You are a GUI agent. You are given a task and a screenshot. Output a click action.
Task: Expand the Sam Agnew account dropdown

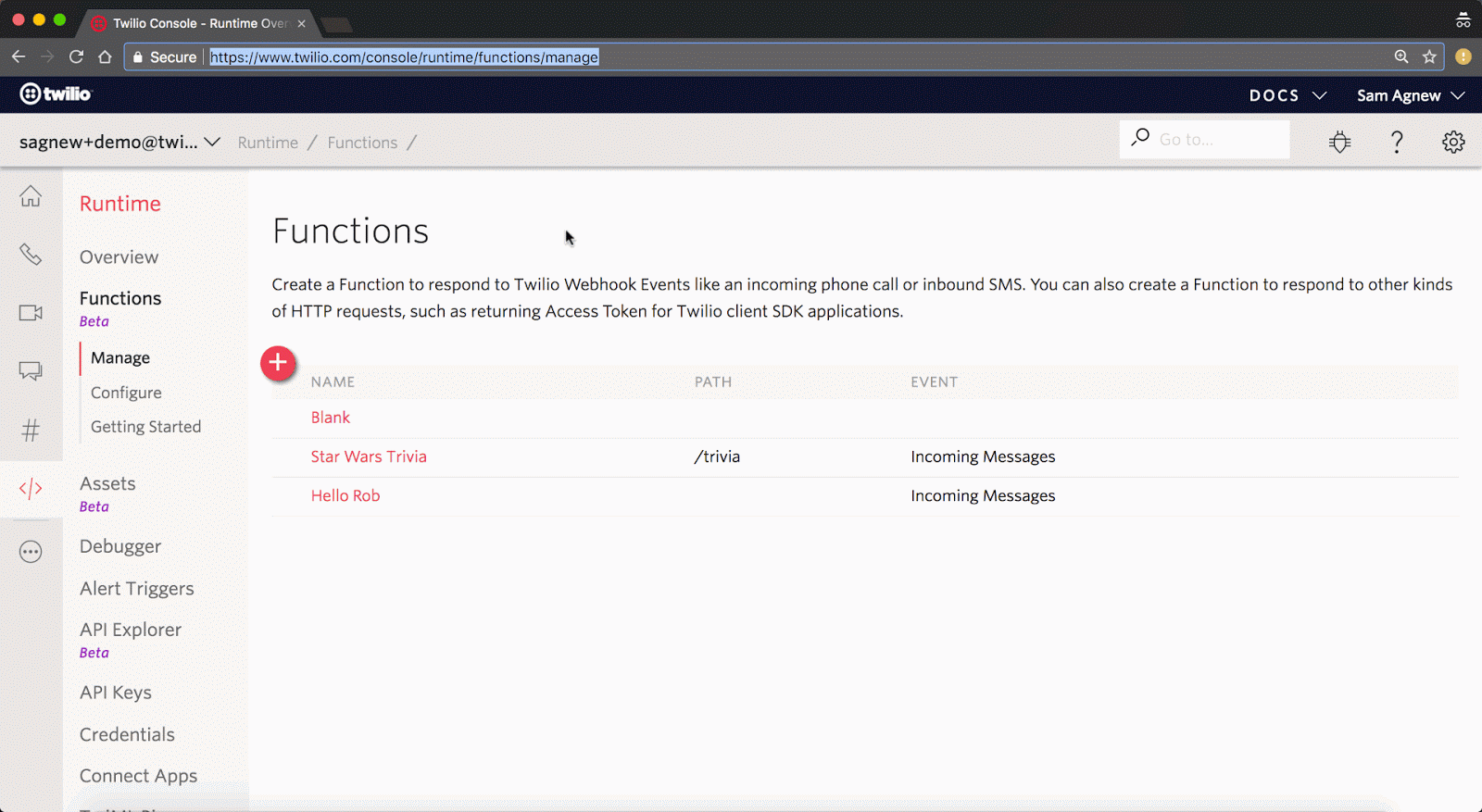pyautogui.click(x=1411, y=95)
